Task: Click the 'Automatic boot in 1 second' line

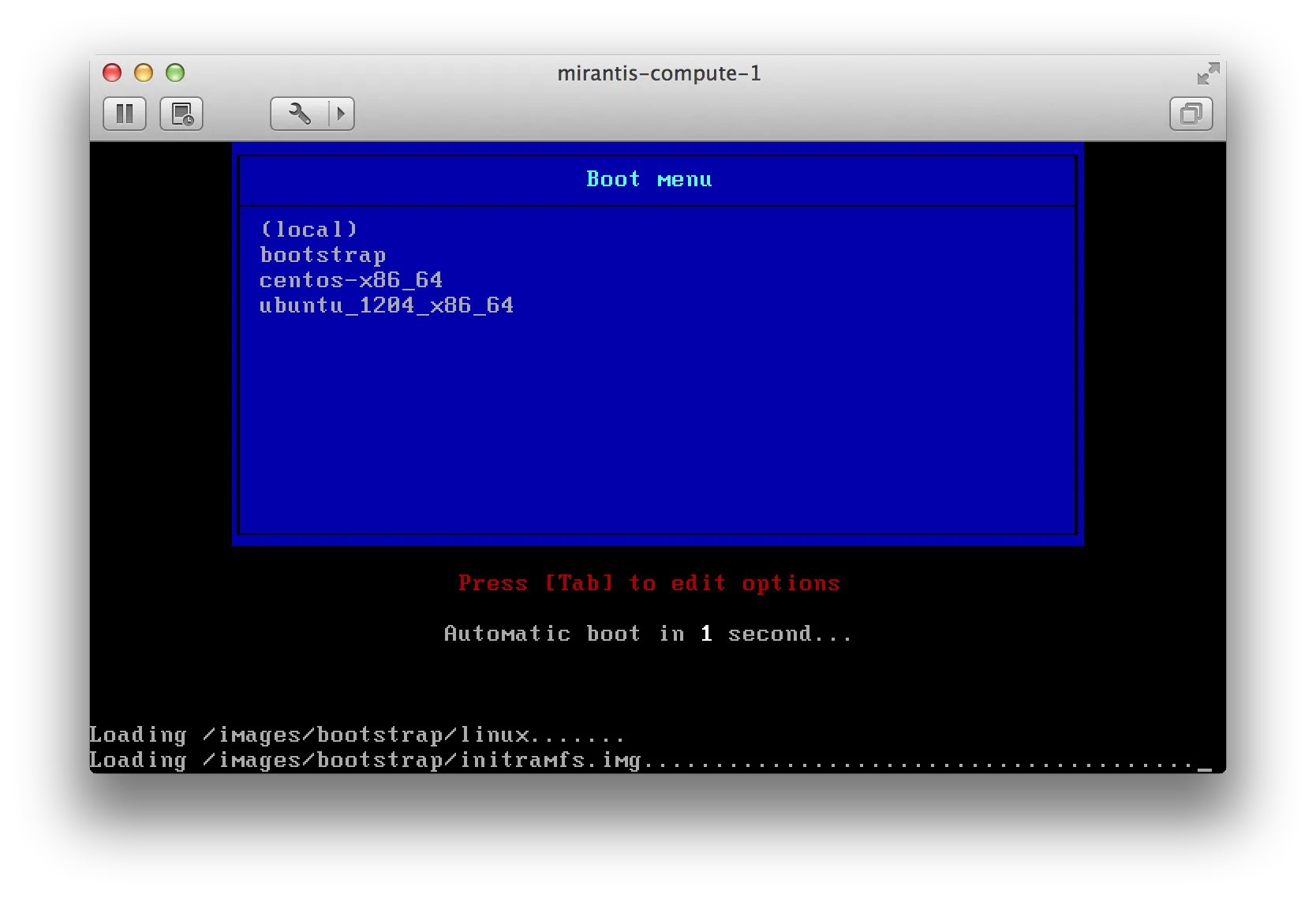Action: click(x=648, y=634)
